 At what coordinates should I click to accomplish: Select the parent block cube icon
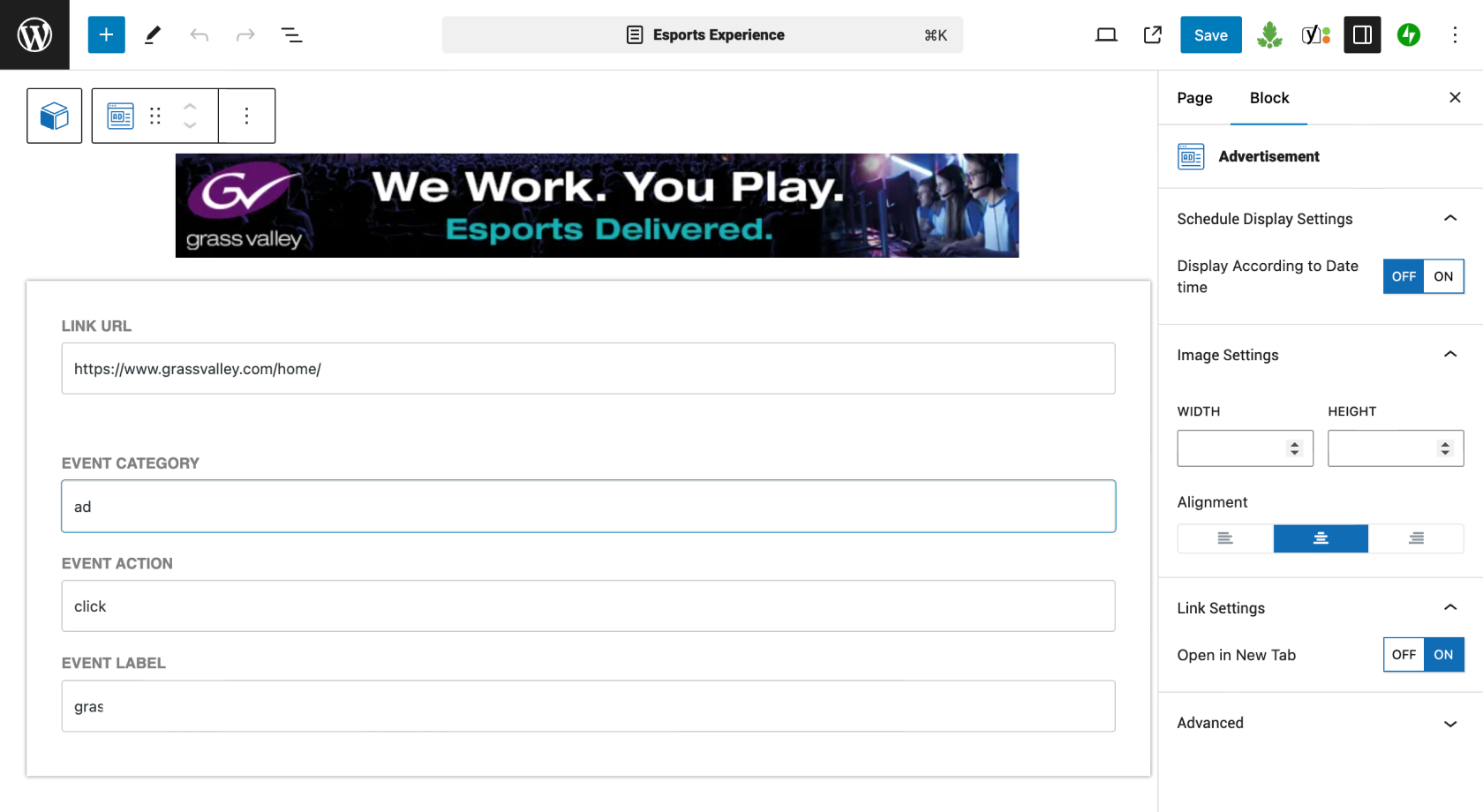(55, 116)
